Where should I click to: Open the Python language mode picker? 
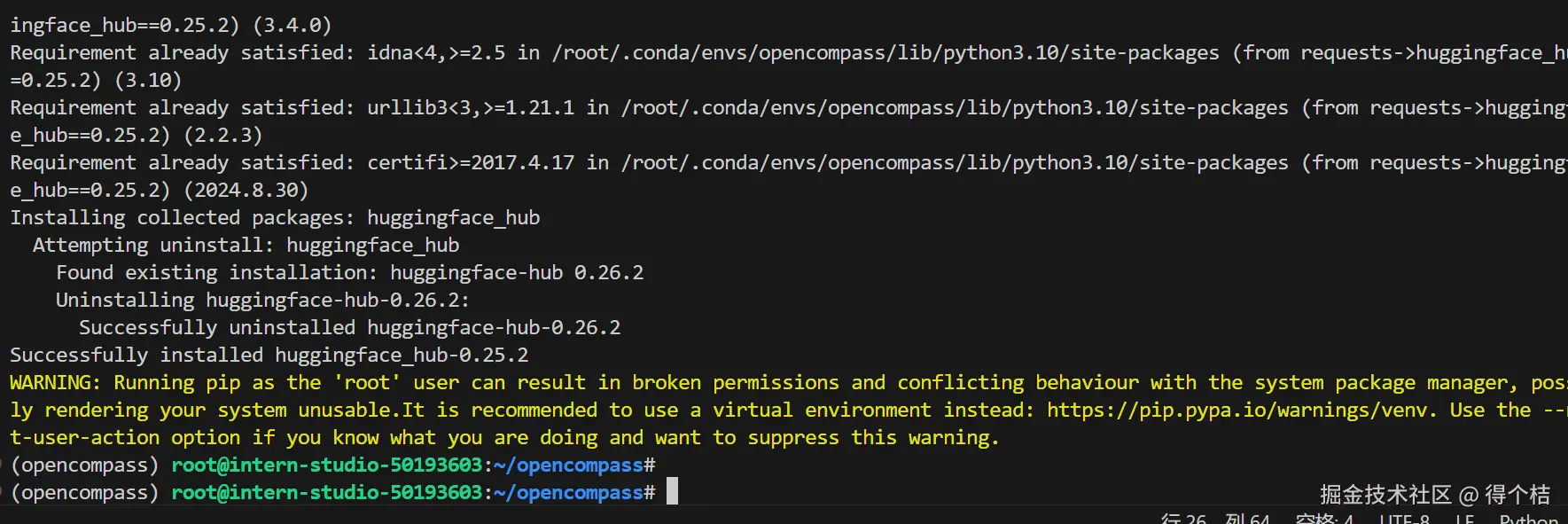coord(1528,519)
